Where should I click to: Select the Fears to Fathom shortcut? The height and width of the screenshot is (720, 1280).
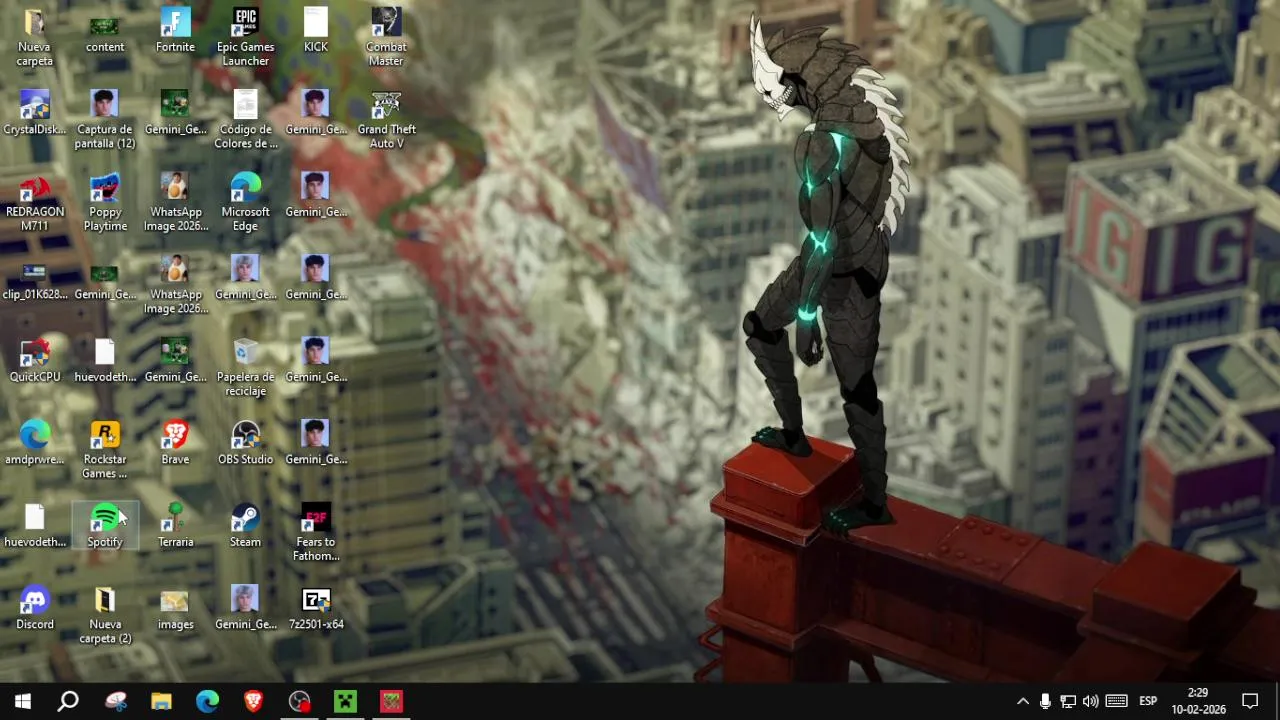pyautogui.click(x=316, y=532)
